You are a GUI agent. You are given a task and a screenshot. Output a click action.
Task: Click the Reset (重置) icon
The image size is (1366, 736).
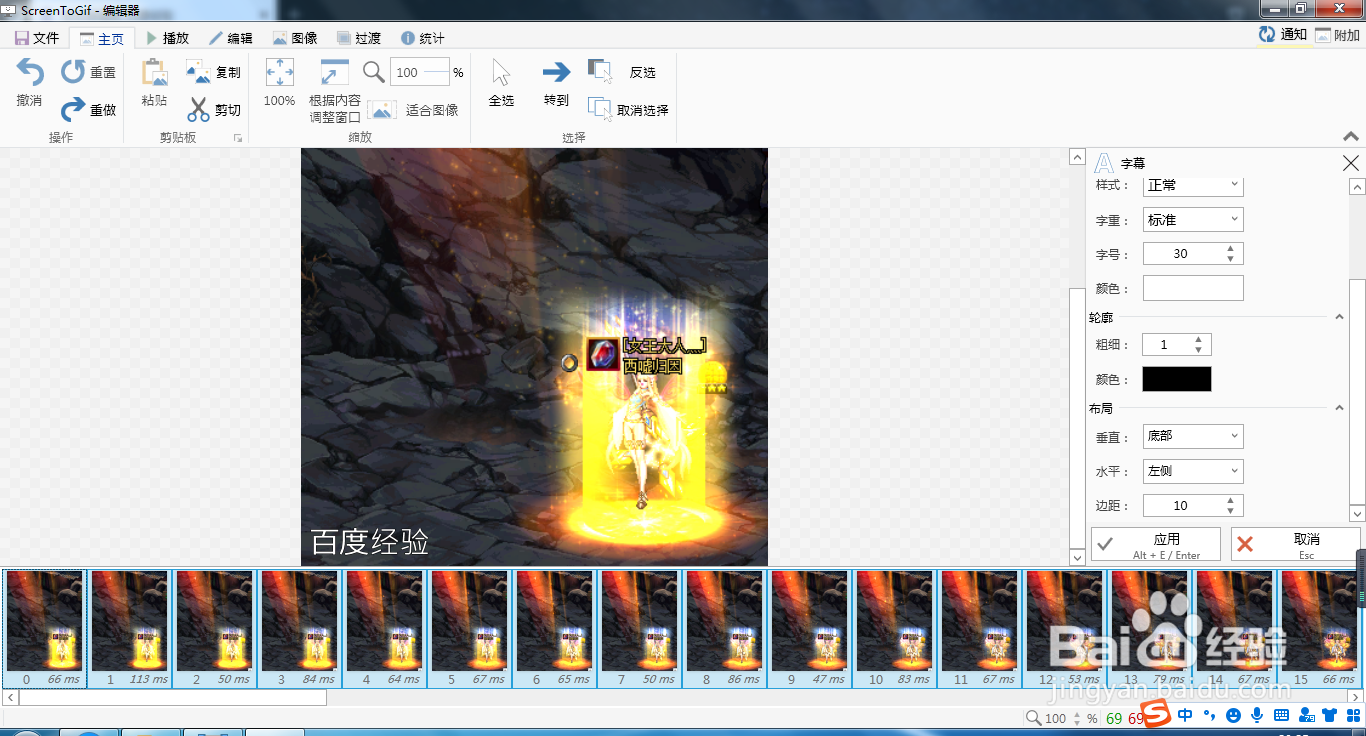[x=73, y=72]
